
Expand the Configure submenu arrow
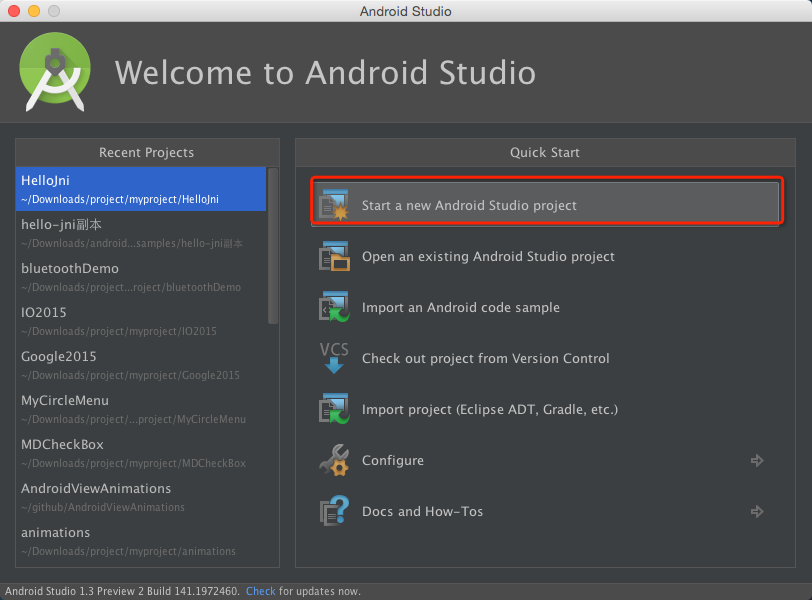coord(757,460)
